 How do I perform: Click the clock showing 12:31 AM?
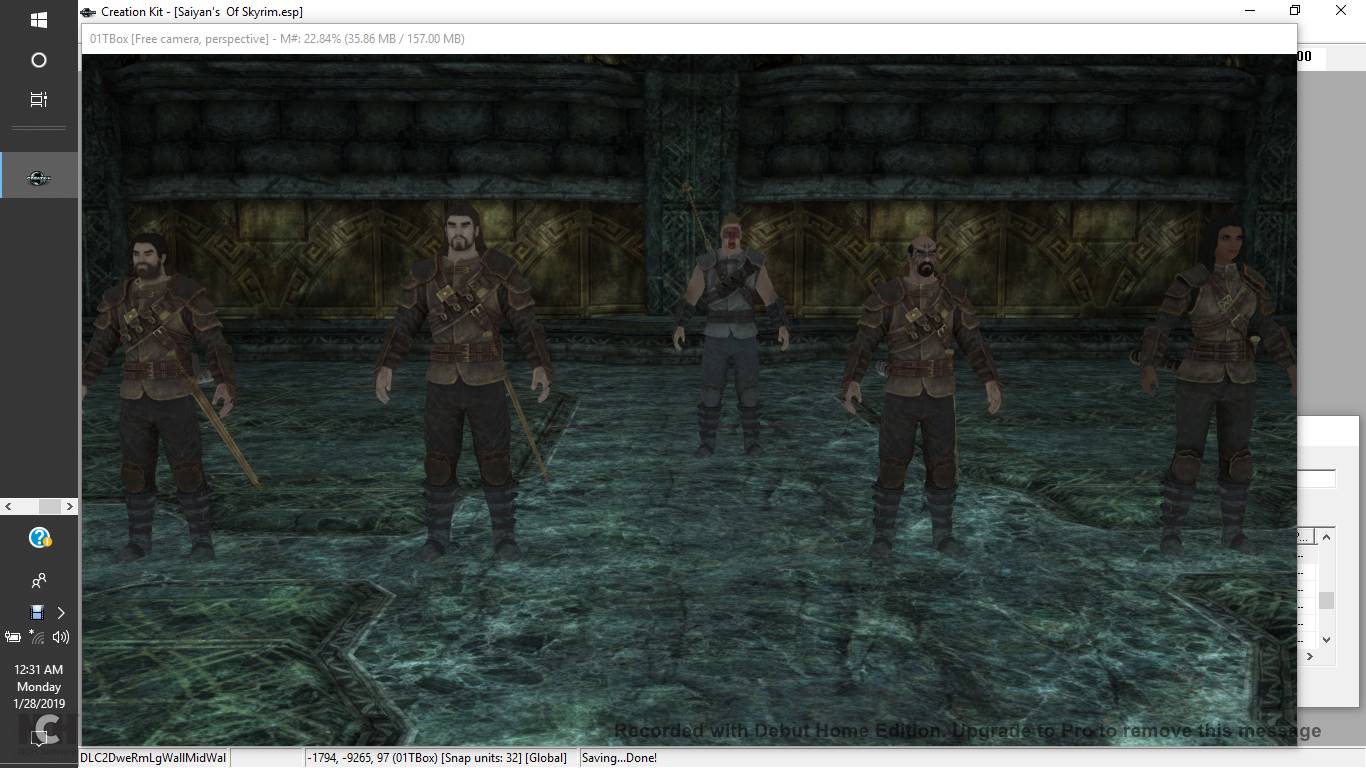39,686
